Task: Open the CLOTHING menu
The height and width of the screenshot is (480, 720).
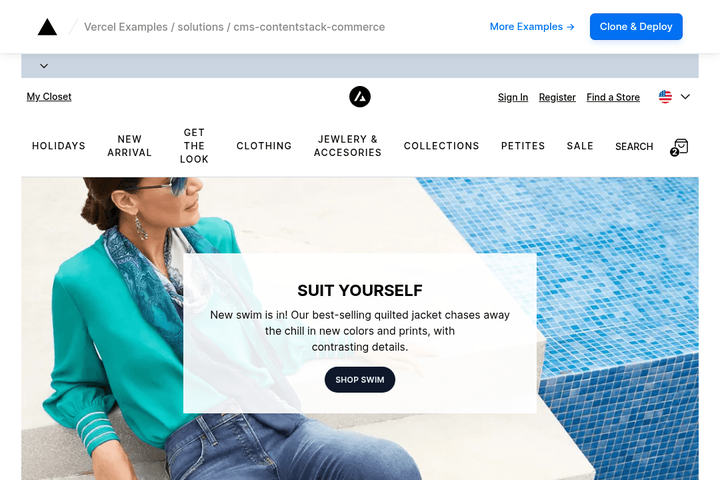Action: tap(264, 146)
